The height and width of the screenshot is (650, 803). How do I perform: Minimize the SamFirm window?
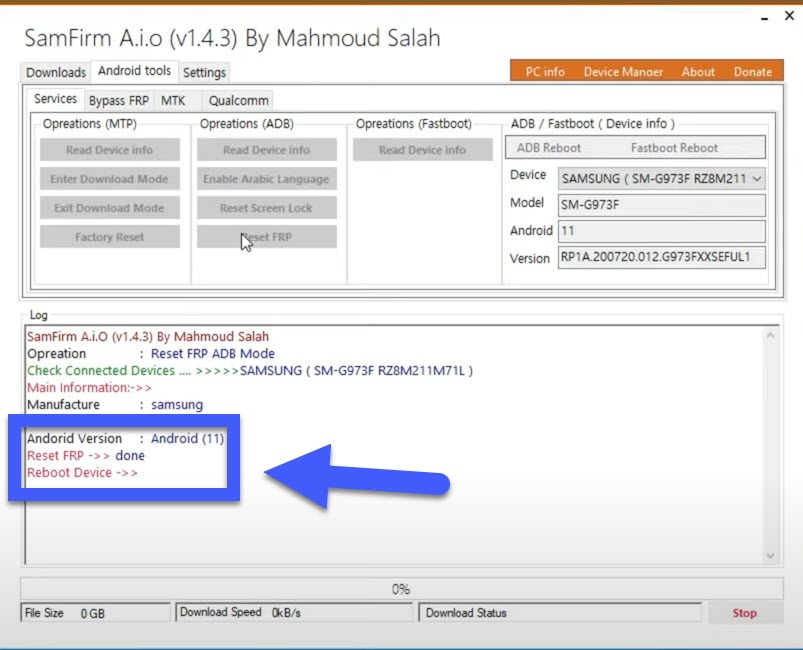tap(765, 18)
